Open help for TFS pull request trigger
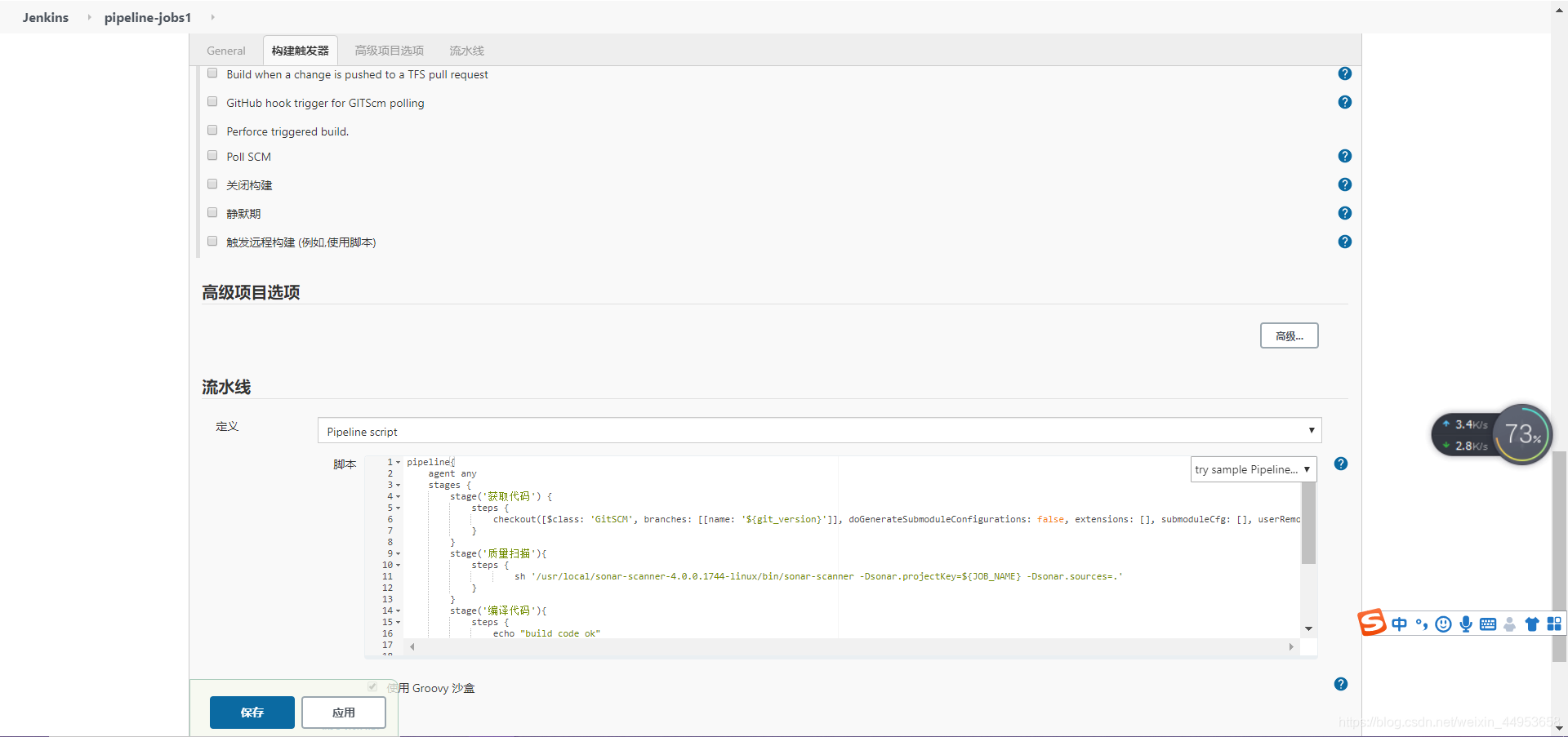The width and height of the screenshot is (1568, 737). point(1344,74)
